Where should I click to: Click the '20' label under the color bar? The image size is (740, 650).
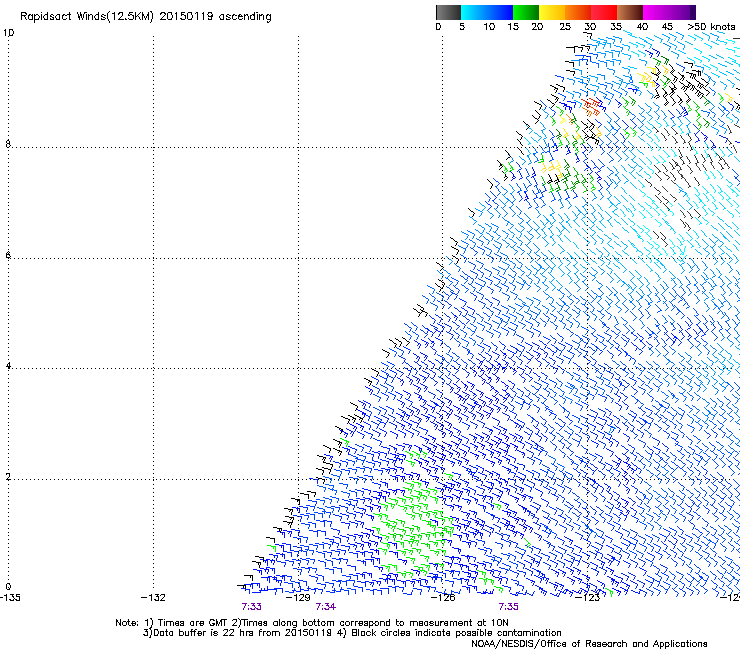point(537,27)
